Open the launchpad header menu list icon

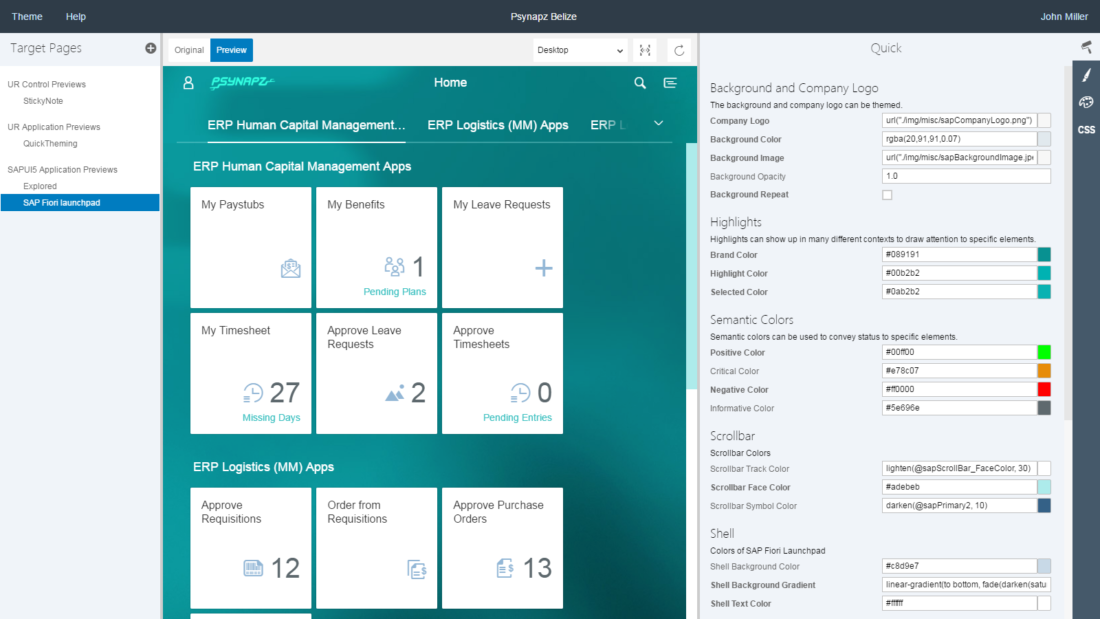pos(670,83)
